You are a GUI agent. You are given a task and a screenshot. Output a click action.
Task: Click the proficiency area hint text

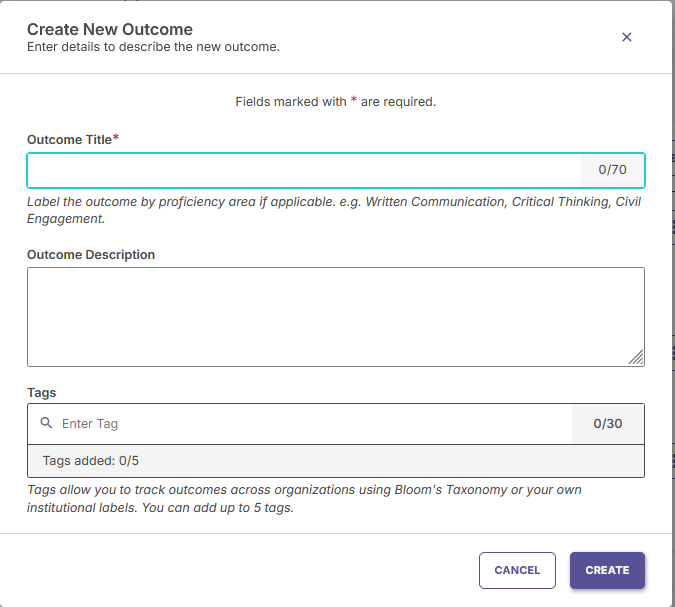[335, 210]
